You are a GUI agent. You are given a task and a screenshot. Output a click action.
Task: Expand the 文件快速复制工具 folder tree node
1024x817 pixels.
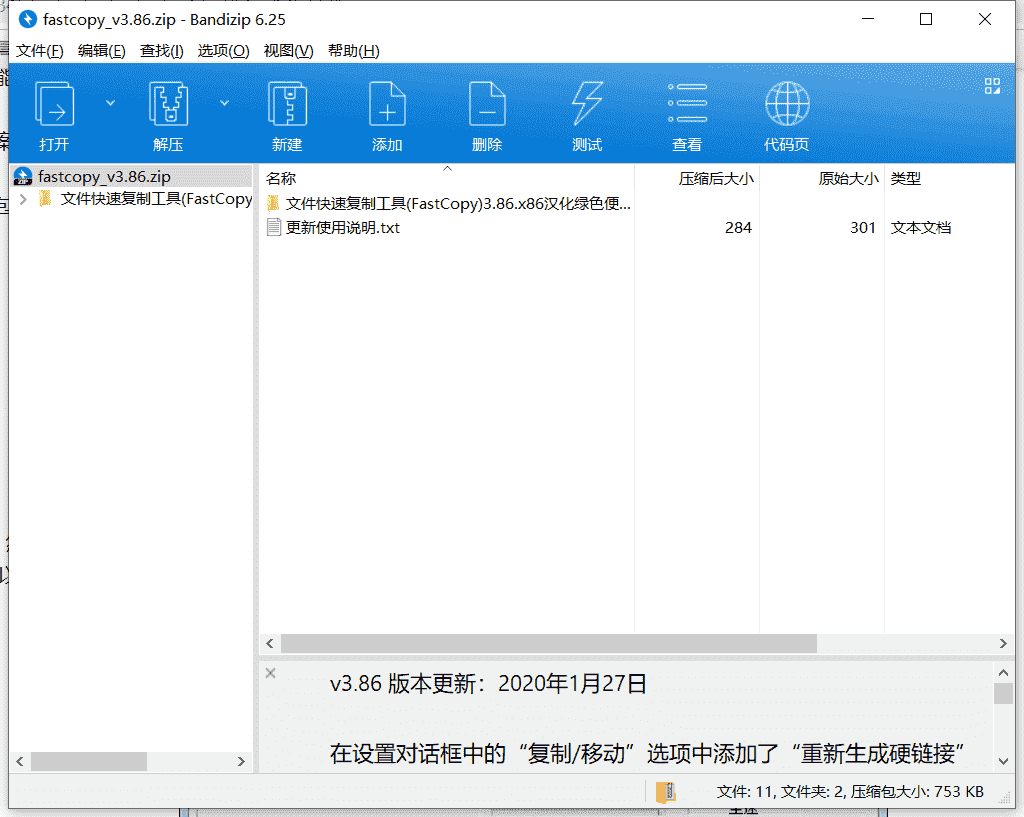(x=24, y=199)
